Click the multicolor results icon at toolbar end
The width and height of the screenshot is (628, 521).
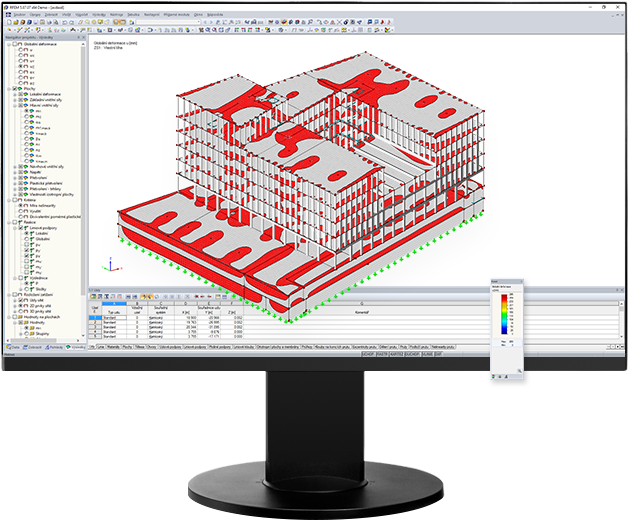(388, 30)
